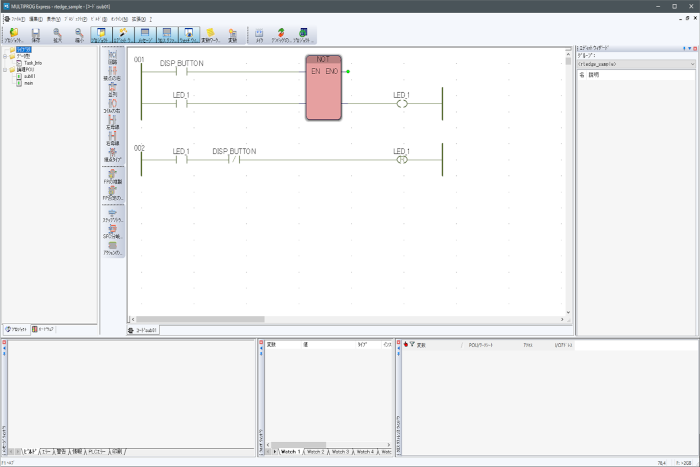Screen dimensions: 700x467
Task: Collapse the Logical POU folder in tree
Action: point(6,69)
